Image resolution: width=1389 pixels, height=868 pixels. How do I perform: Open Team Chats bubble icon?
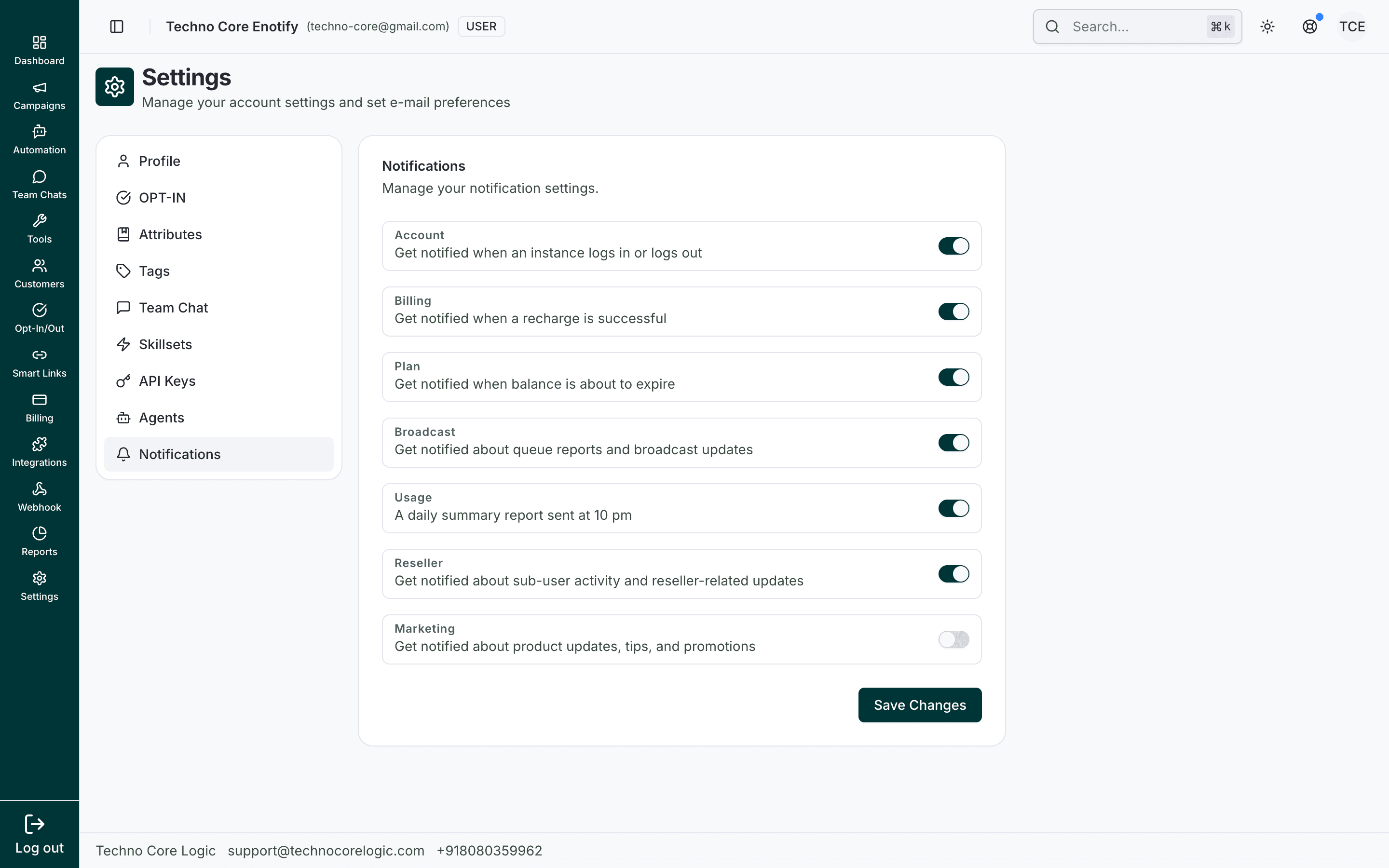tap(39, 176)
